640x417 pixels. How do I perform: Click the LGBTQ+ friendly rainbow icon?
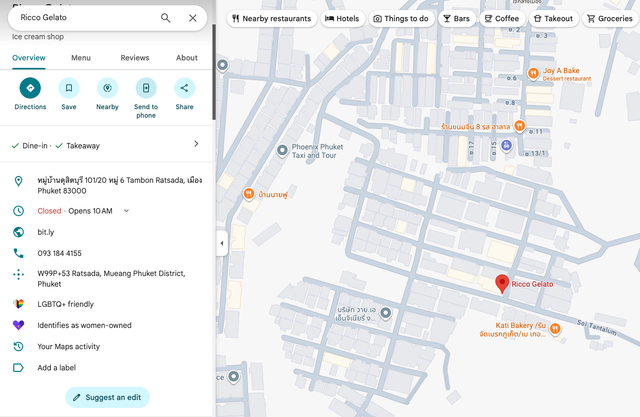click(18, 304)
